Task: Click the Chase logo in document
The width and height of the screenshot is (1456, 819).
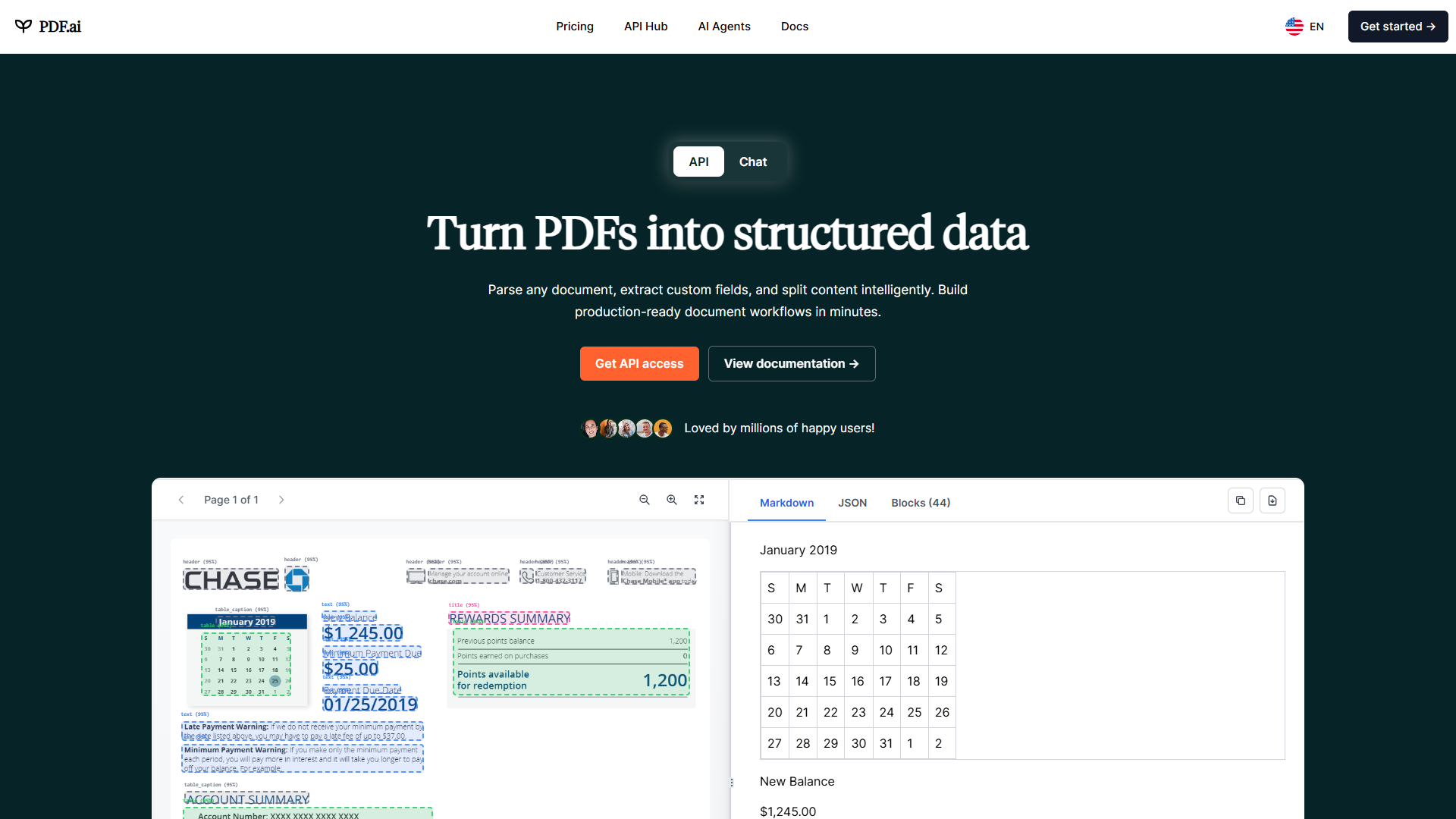Action: (246, 580)
